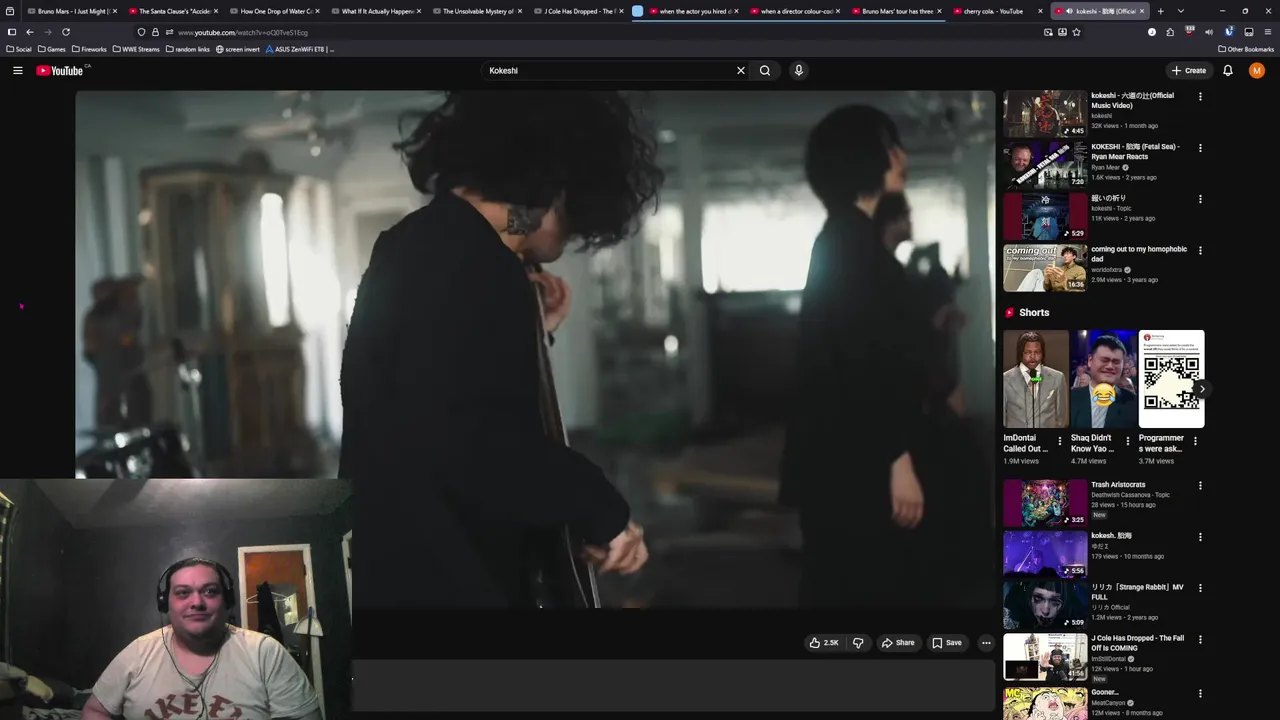Switch to How One Drop of Water tab

[x=274, y=11]
